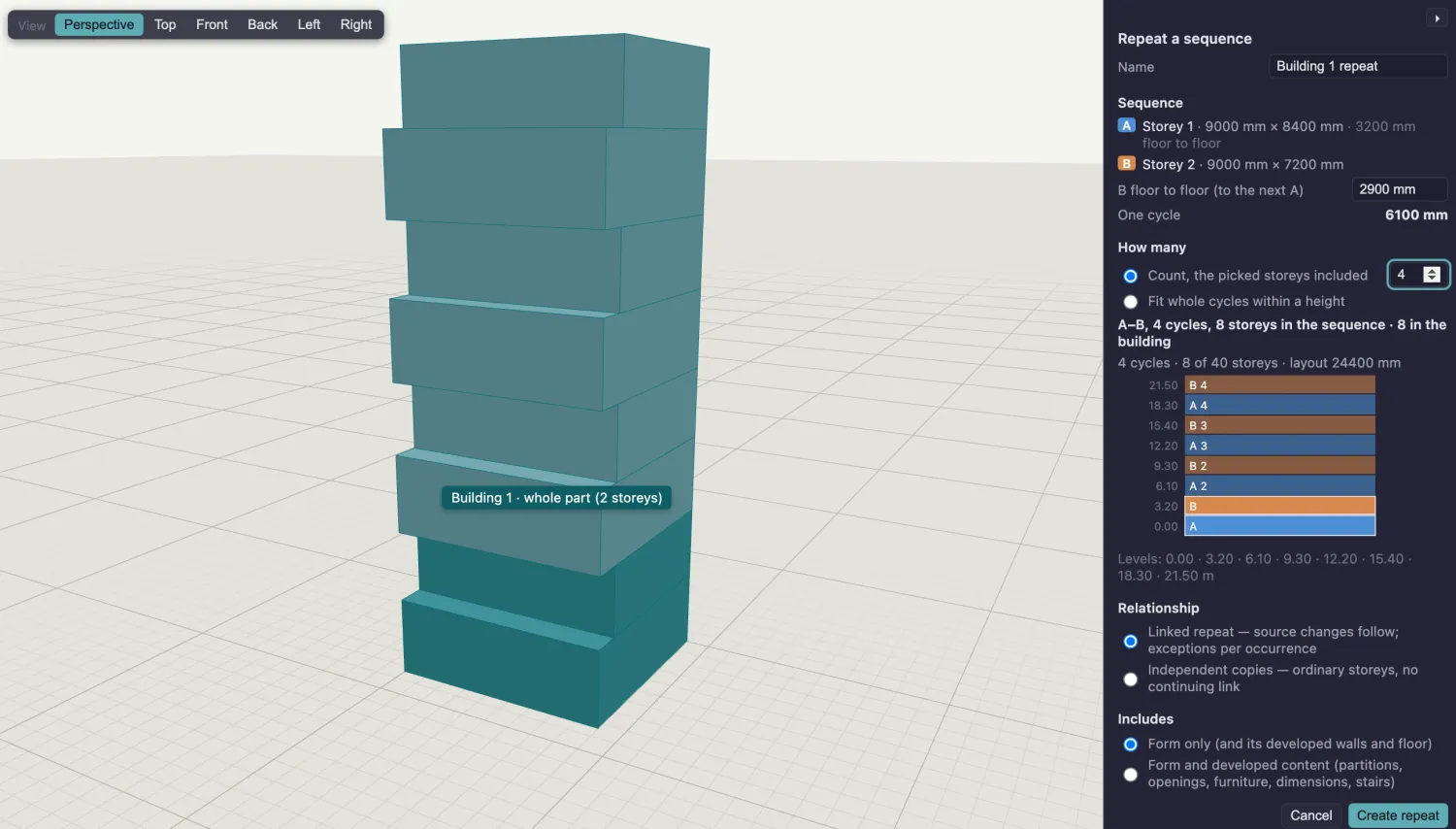
Task: Select the B 3 bar in the storey diagram
Action: point(1280,425)
